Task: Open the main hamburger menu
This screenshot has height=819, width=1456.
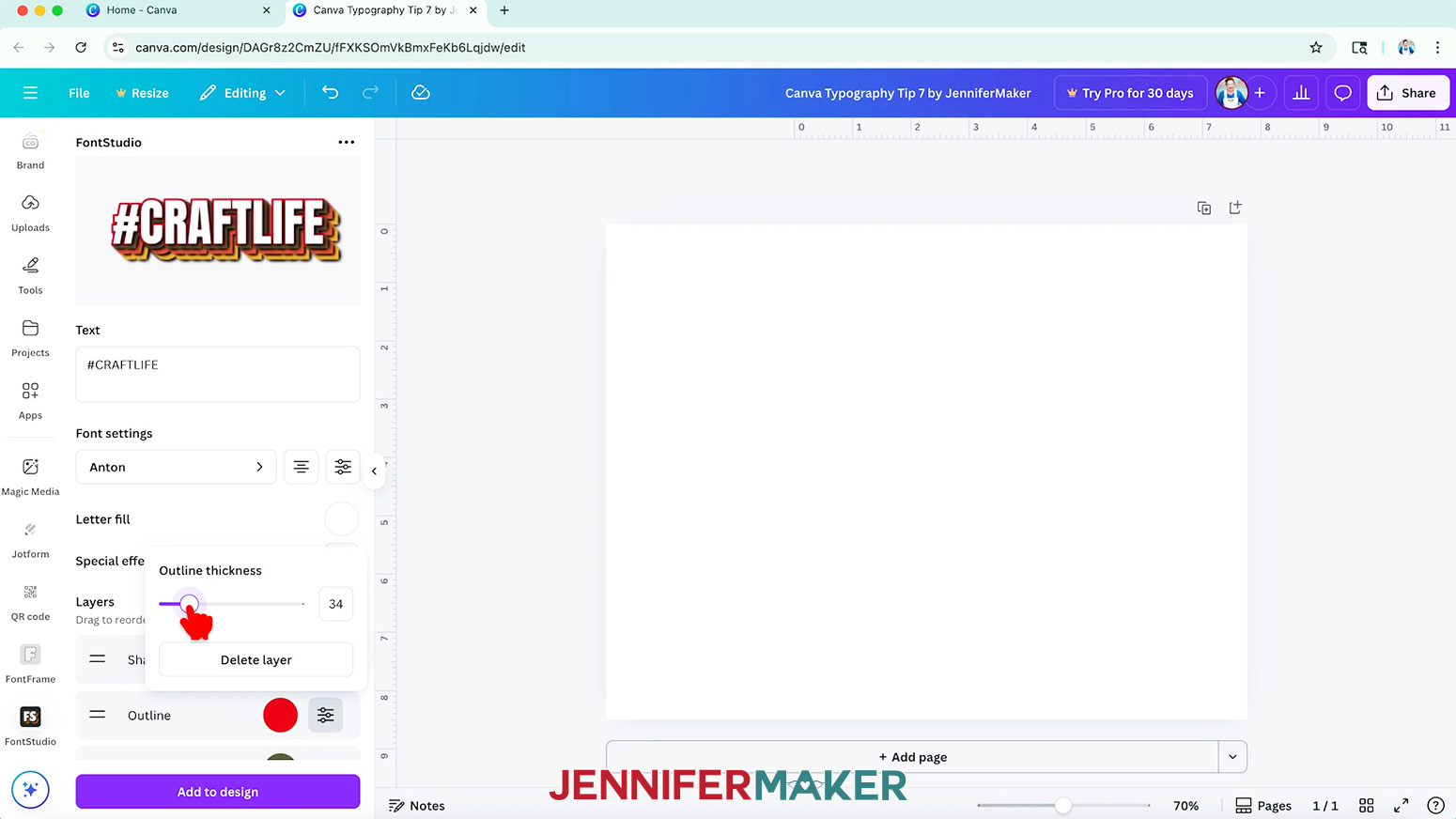Action: [x=30, y=93]
